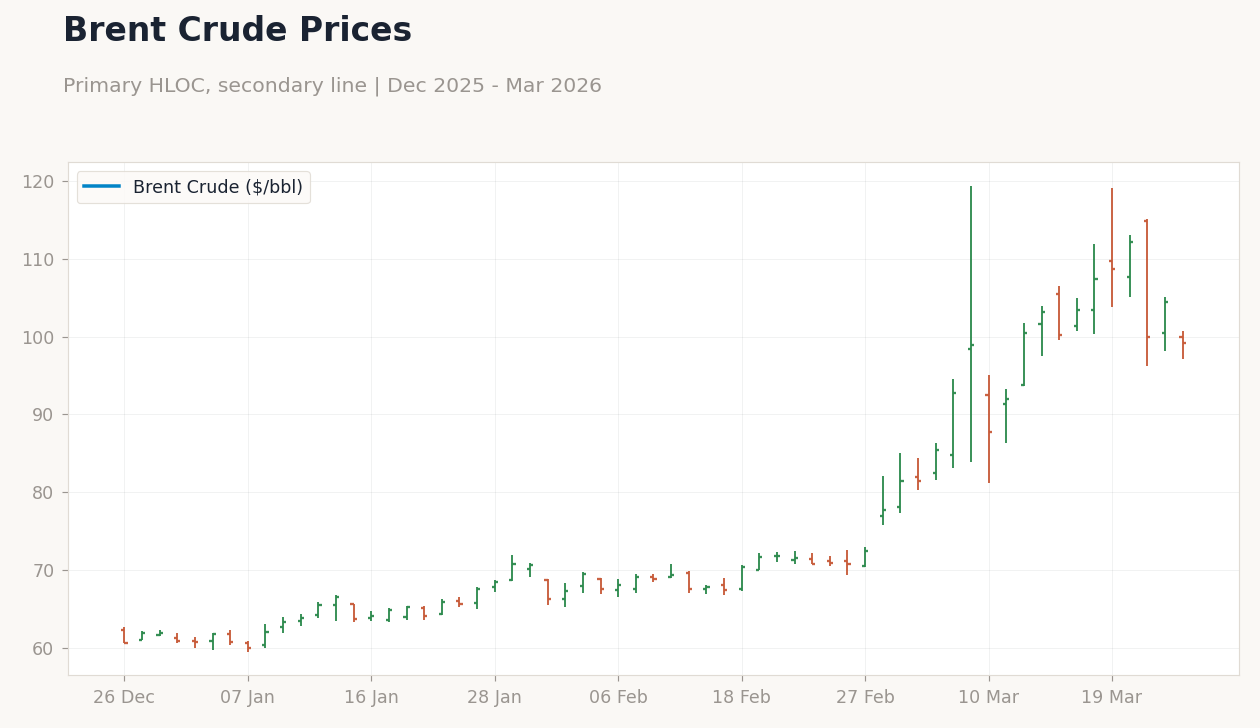Click the 100 y-axis tick label
Viewport: 1260px width, 728px height.
coord(38,337)
